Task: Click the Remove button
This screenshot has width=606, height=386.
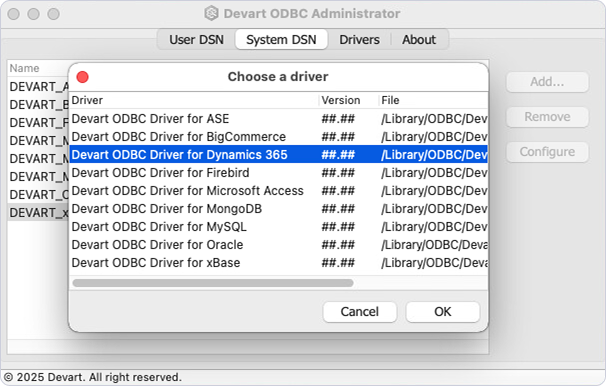Action: tap(547, 117)
